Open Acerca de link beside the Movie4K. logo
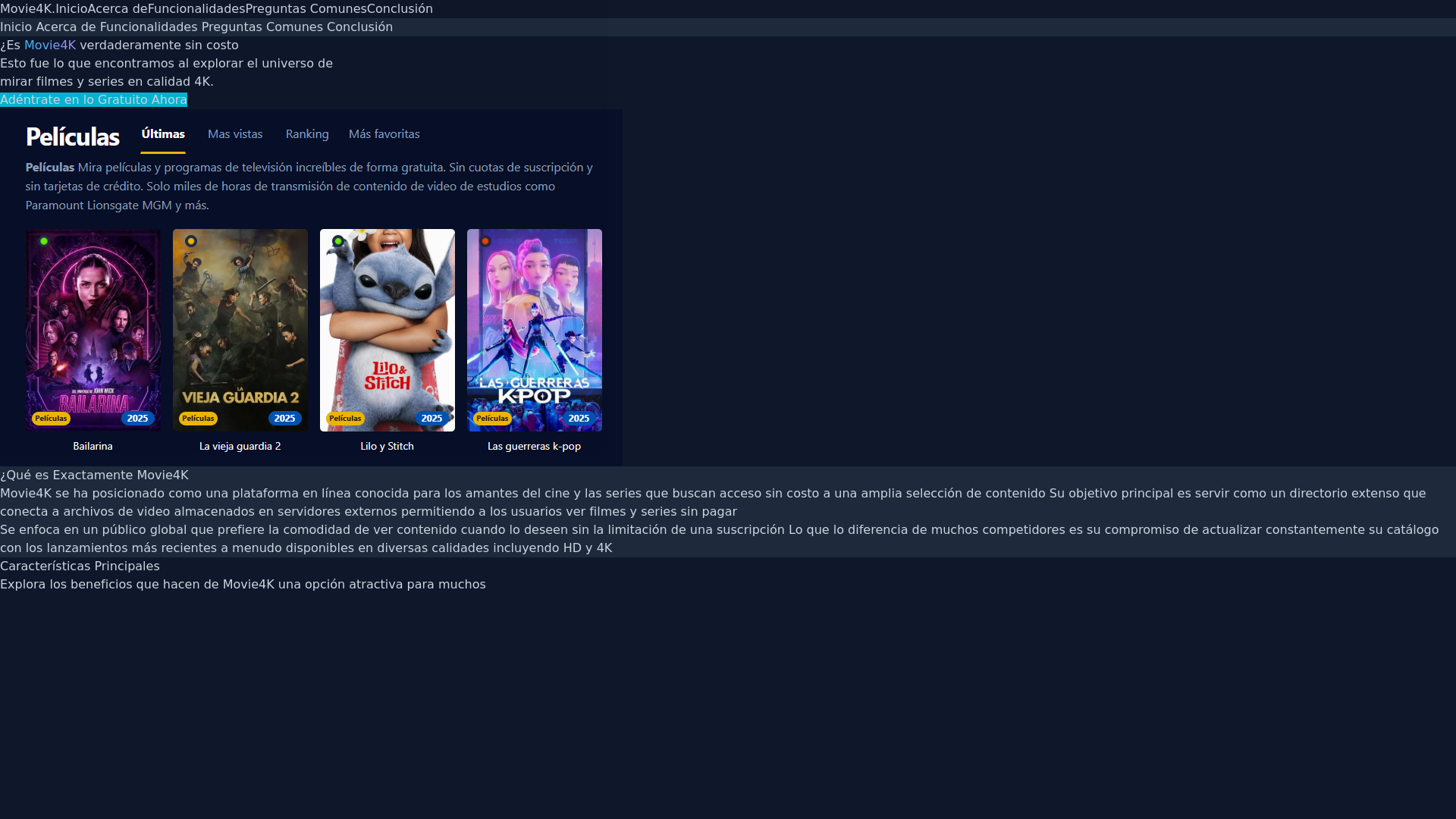This screenshot has width=1456, height=819. tap(118, 9)
